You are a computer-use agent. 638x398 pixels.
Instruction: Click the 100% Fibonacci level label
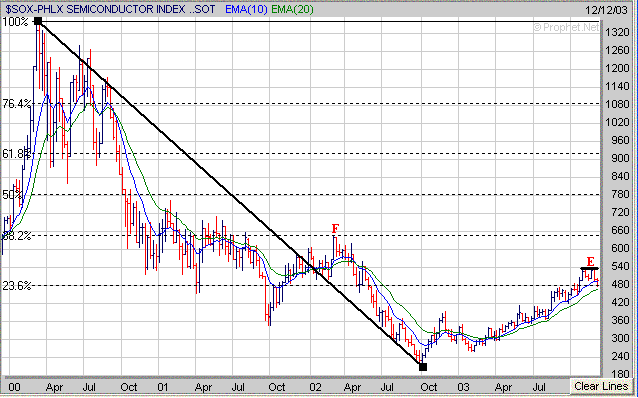tap(15, 22)
